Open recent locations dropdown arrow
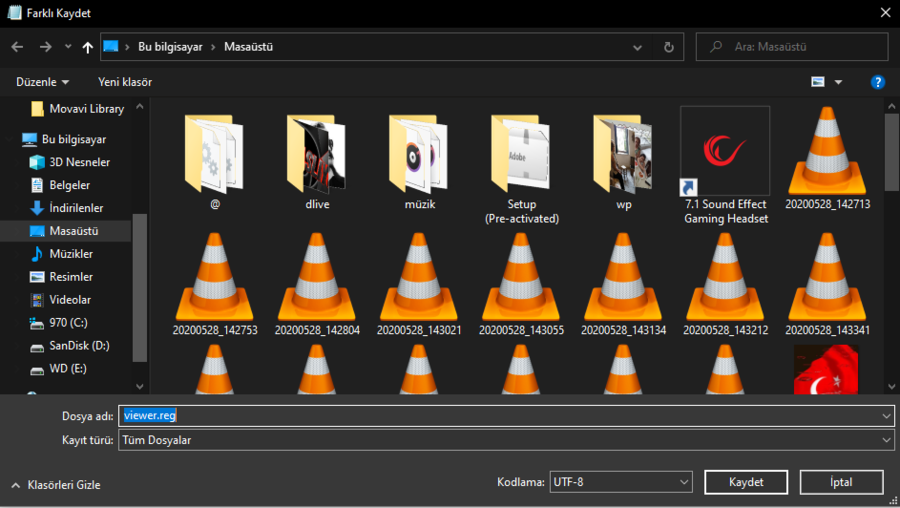900x508 pixels. pyautogui.click(x=68, y=47)
